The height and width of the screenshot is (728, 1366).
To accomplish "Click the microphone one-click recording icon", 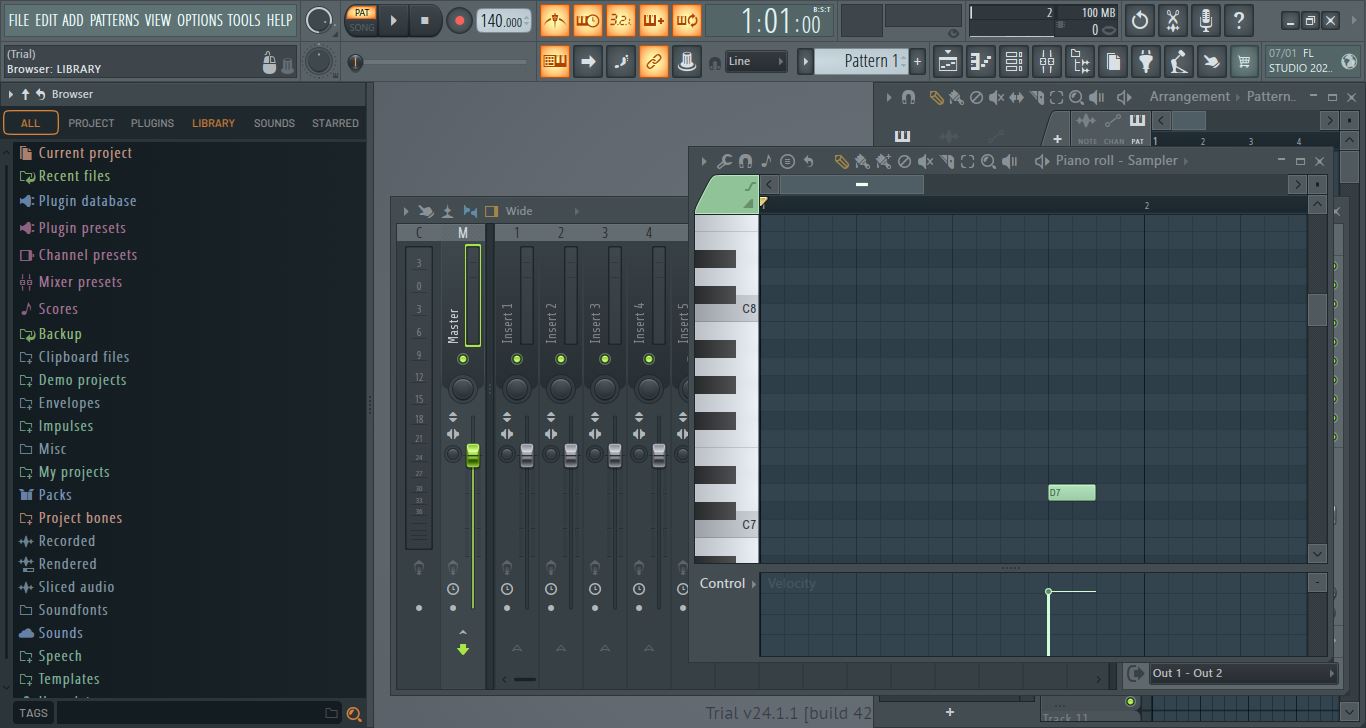I will [x=1206, y=20].
